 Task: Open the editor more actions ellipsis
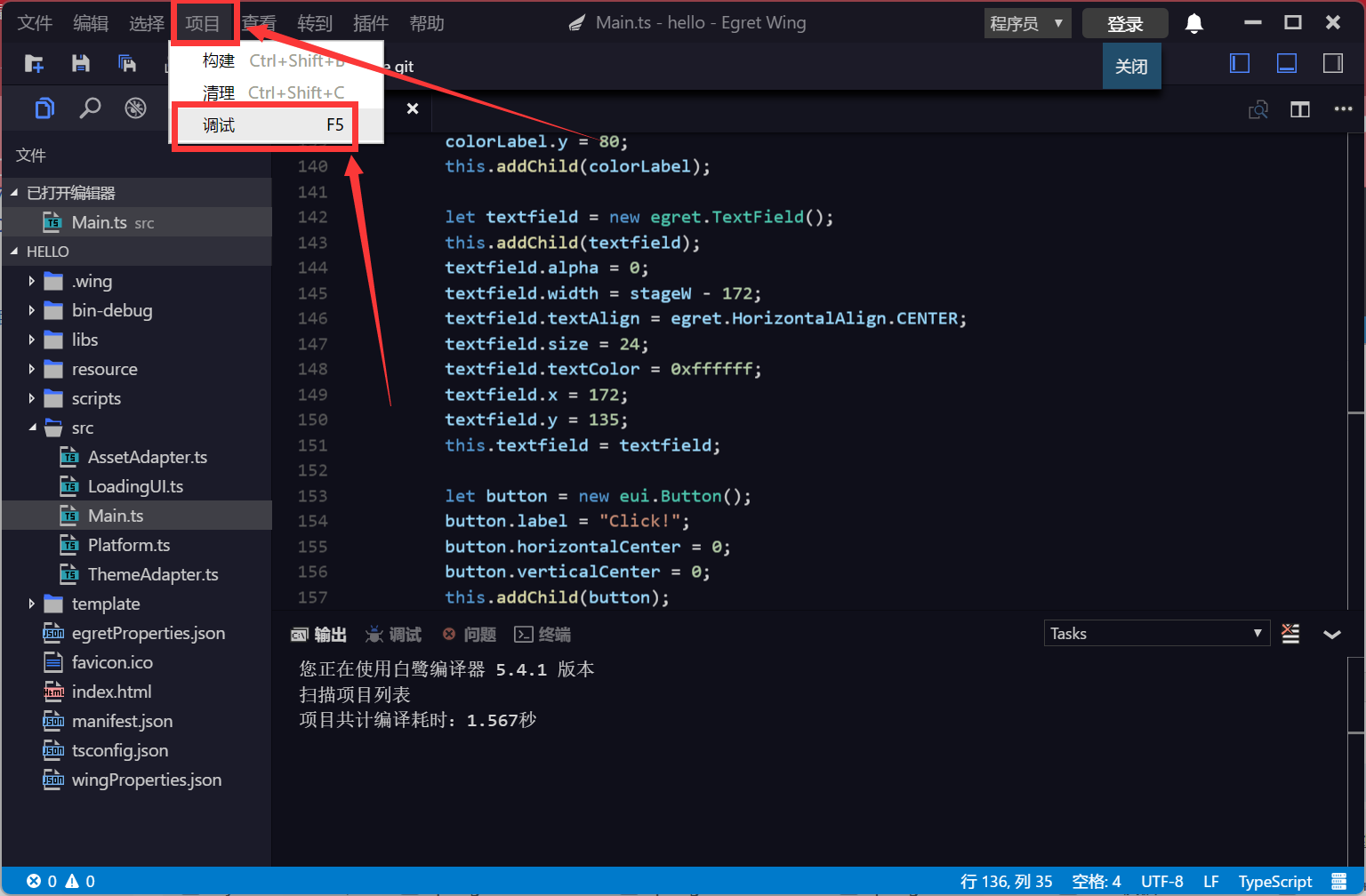click(1343, 109)
